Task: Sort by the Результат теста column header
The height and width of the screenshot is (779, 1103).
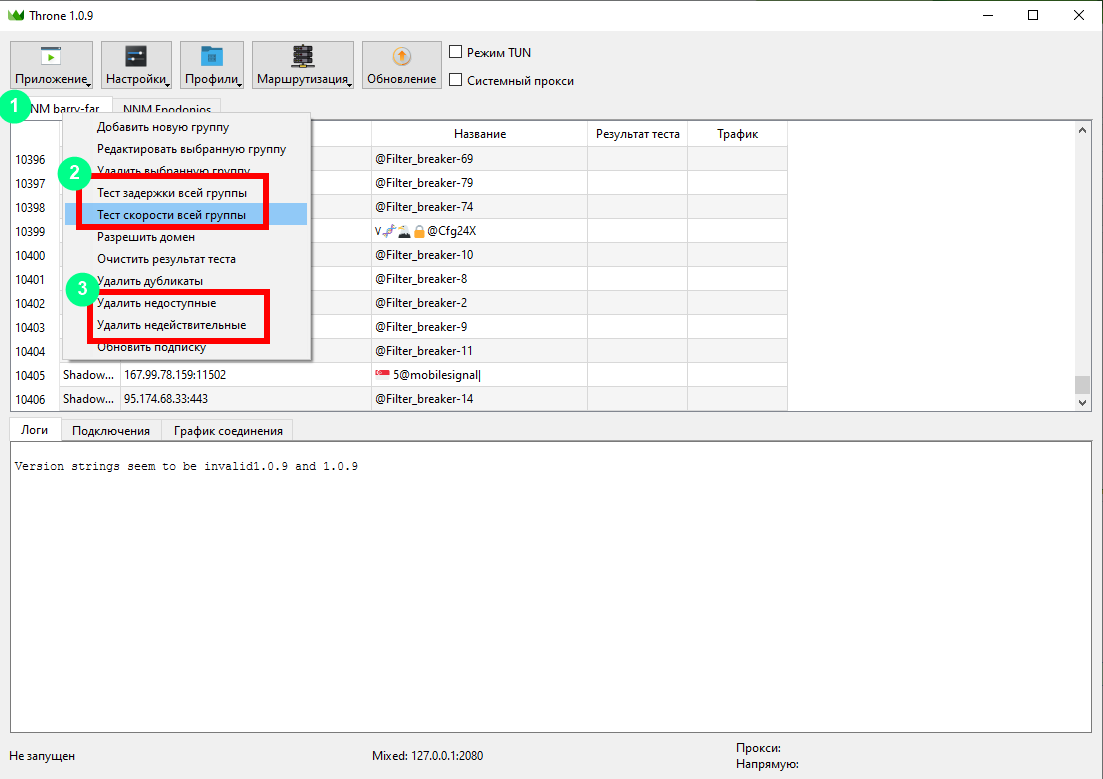Action: [x=637, y=134]
